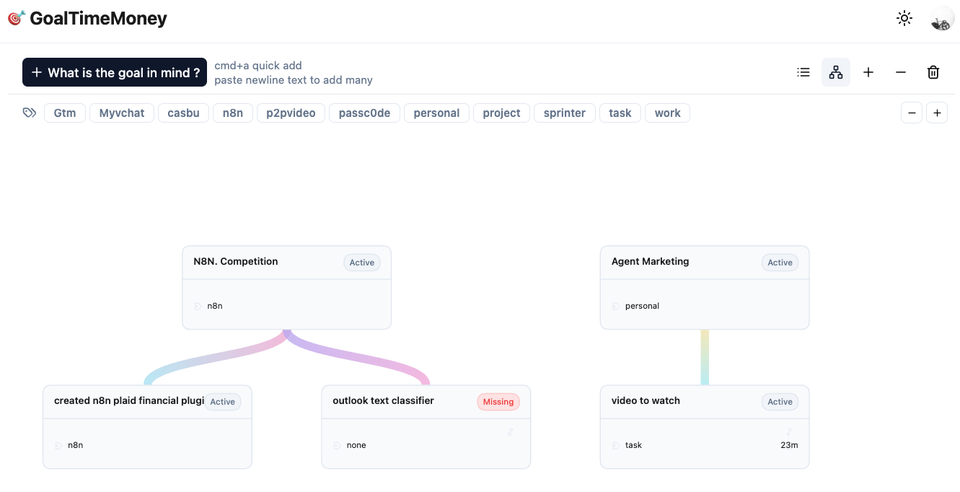Click the n8n tag on N8N. Competition card
Viewport: 960px width, 492px height.
tap(215, 306)
